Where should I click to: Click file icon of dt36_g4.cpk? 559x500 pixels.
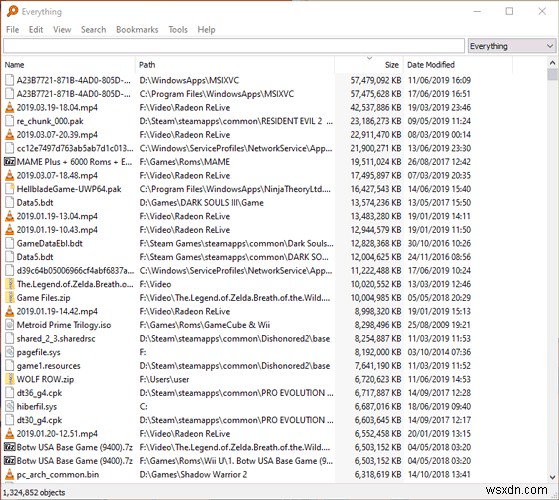(x=10, y=393)
